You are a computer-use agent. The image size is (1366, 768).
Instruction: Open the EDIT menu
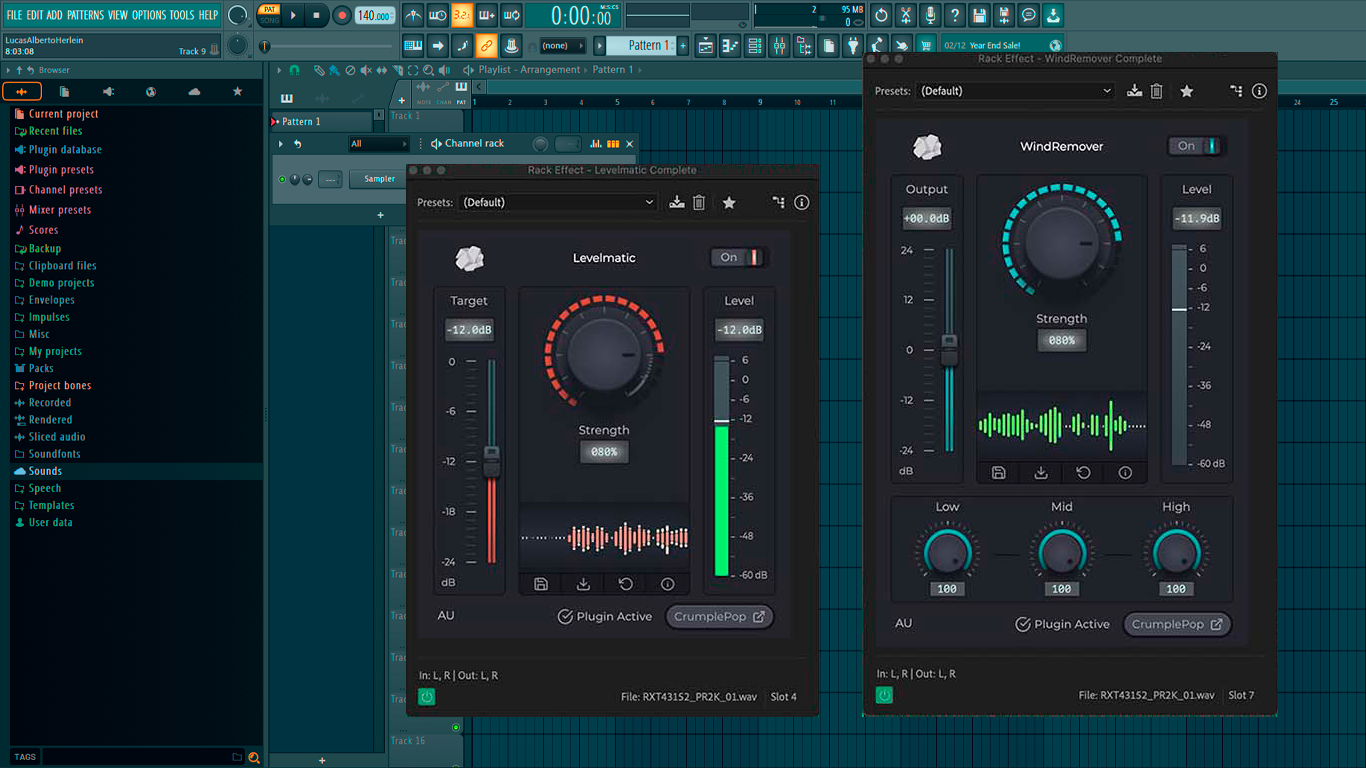[x=35, y=15]
